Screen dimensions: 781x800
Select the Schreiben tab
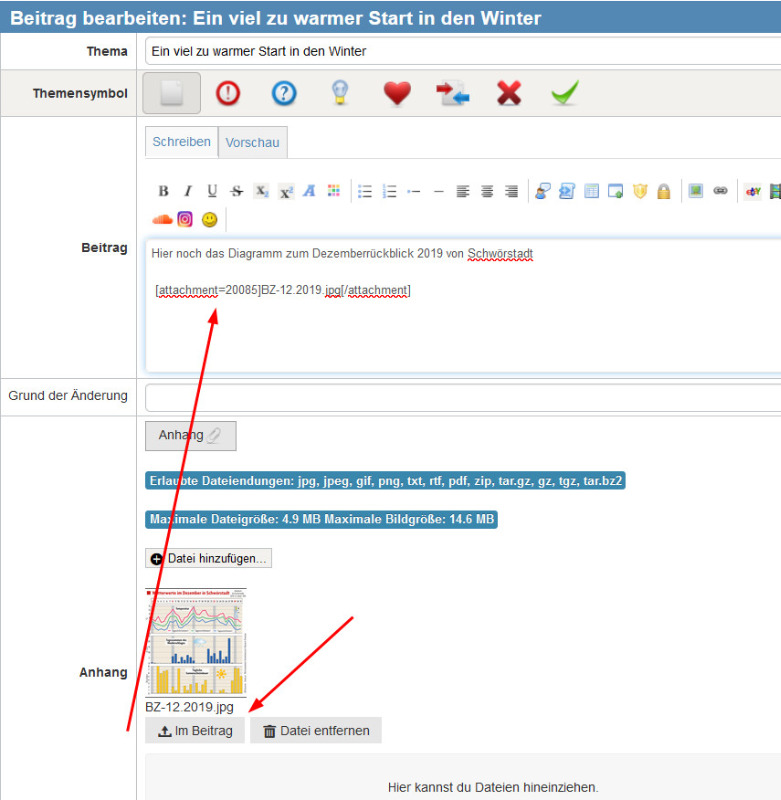tap(181, 142)
